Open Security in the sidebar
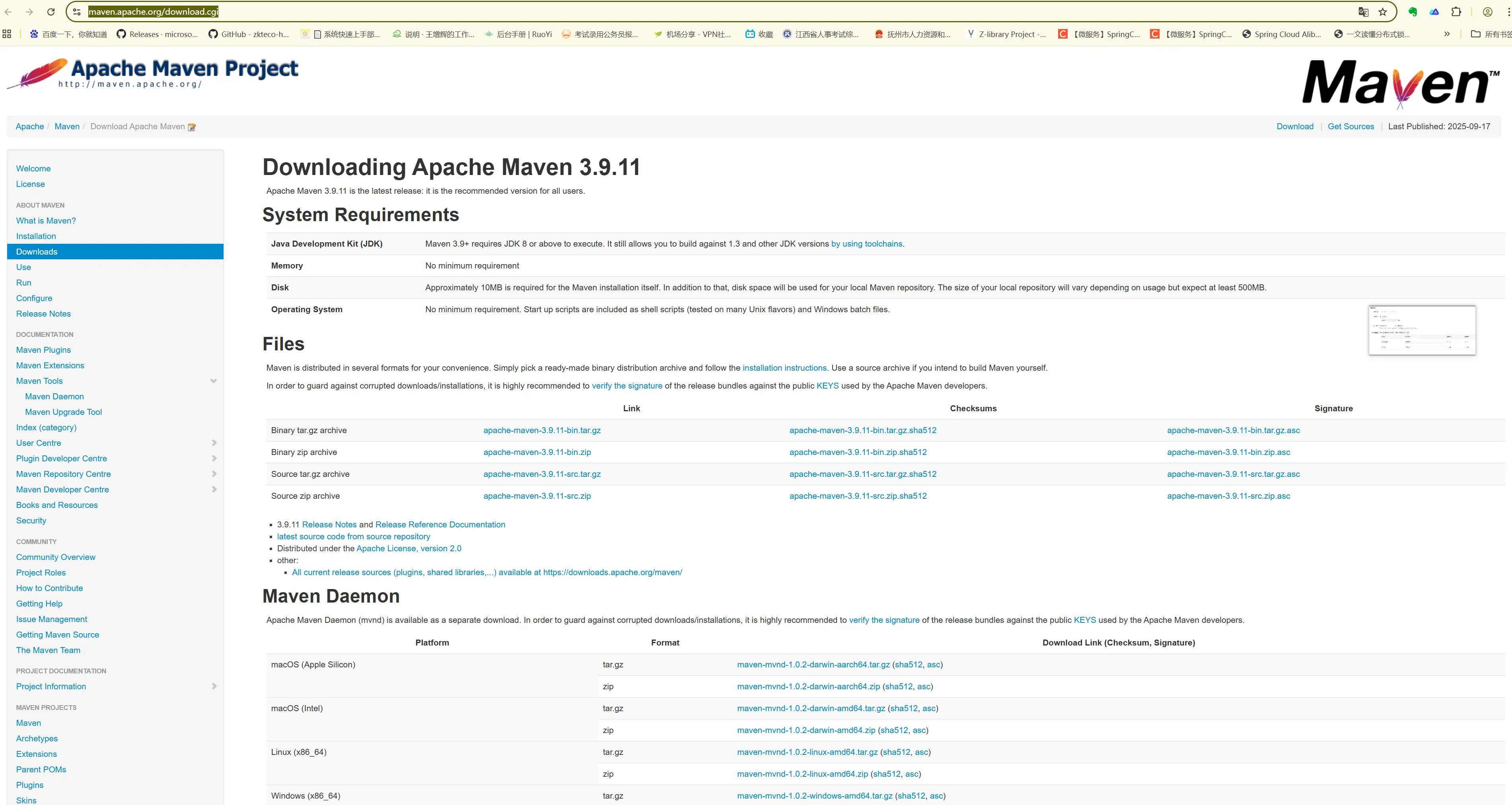Viewport: 1512px width, 805px height. pos(31,521)
